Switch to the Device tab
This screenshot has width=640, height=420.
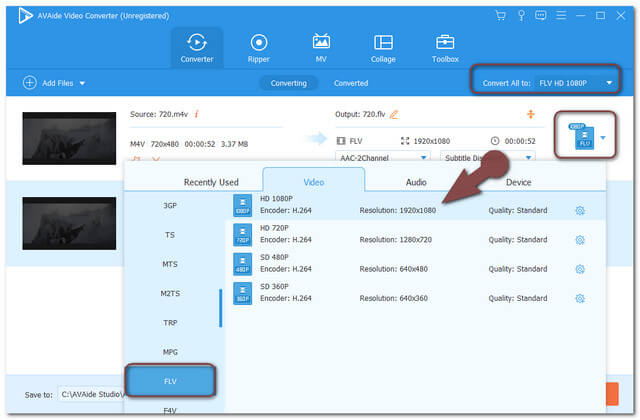pyautogui.click(x=518, y=182)
